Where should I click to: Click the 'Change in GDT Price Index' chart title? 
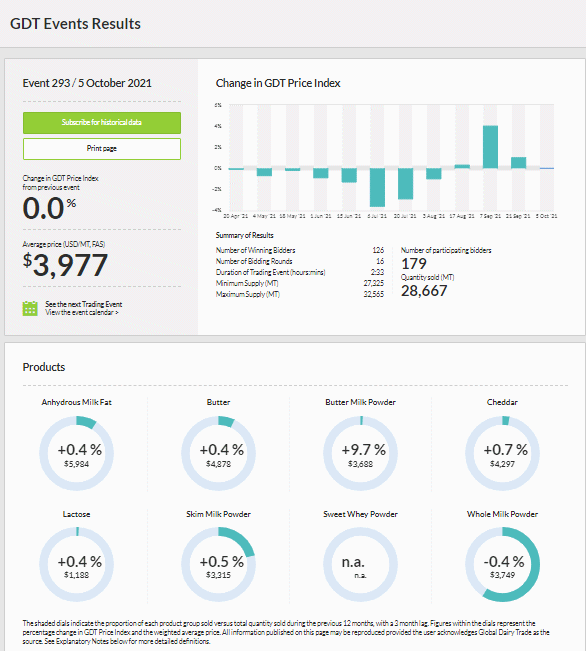[x=278, y=83]
